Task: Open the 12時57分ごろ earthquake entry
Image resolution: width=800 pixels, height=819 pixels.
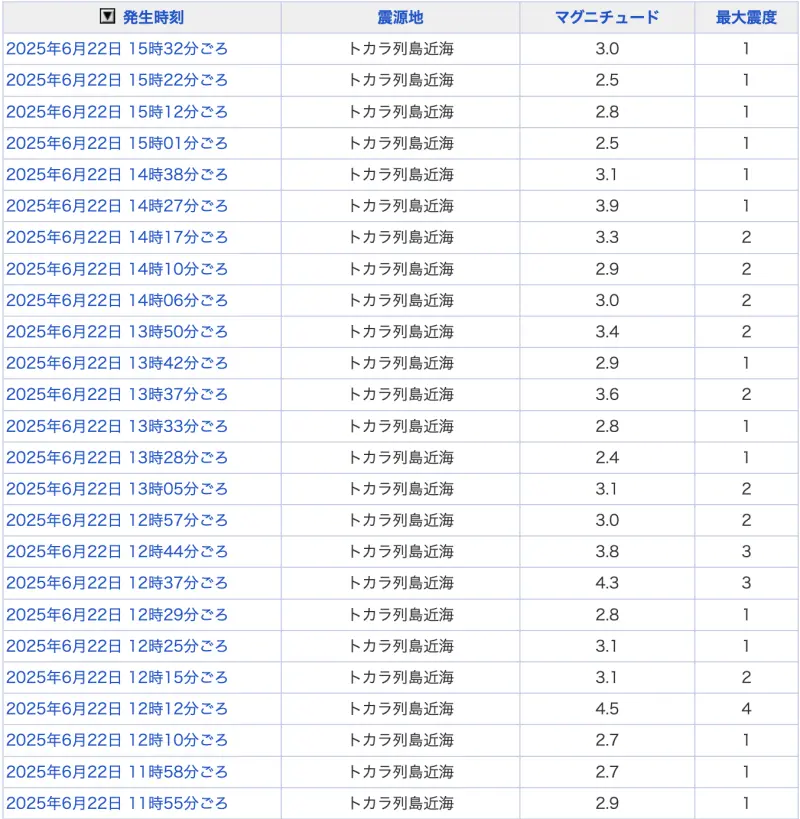Action: point(117,520)
